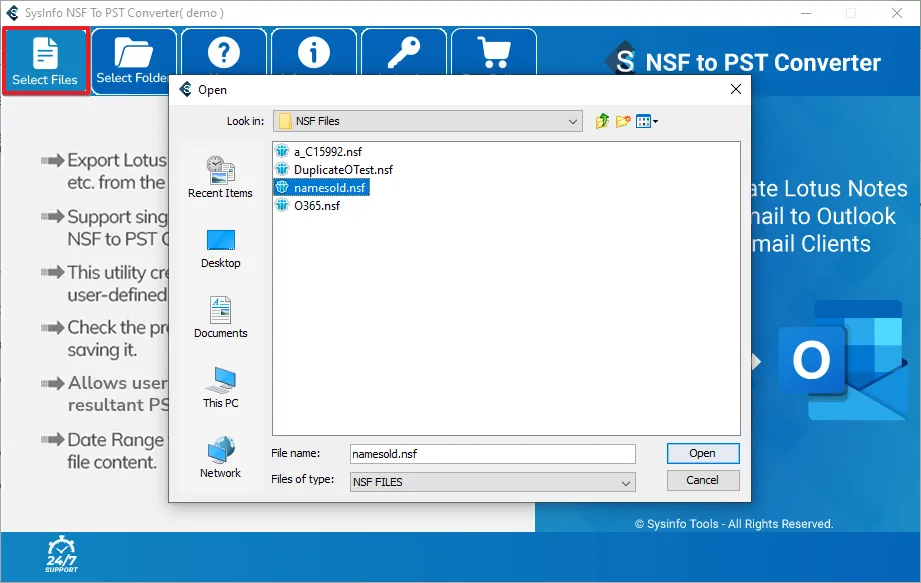Click the Cancel button
Screen dimensions: 921x583
(702, 480)
